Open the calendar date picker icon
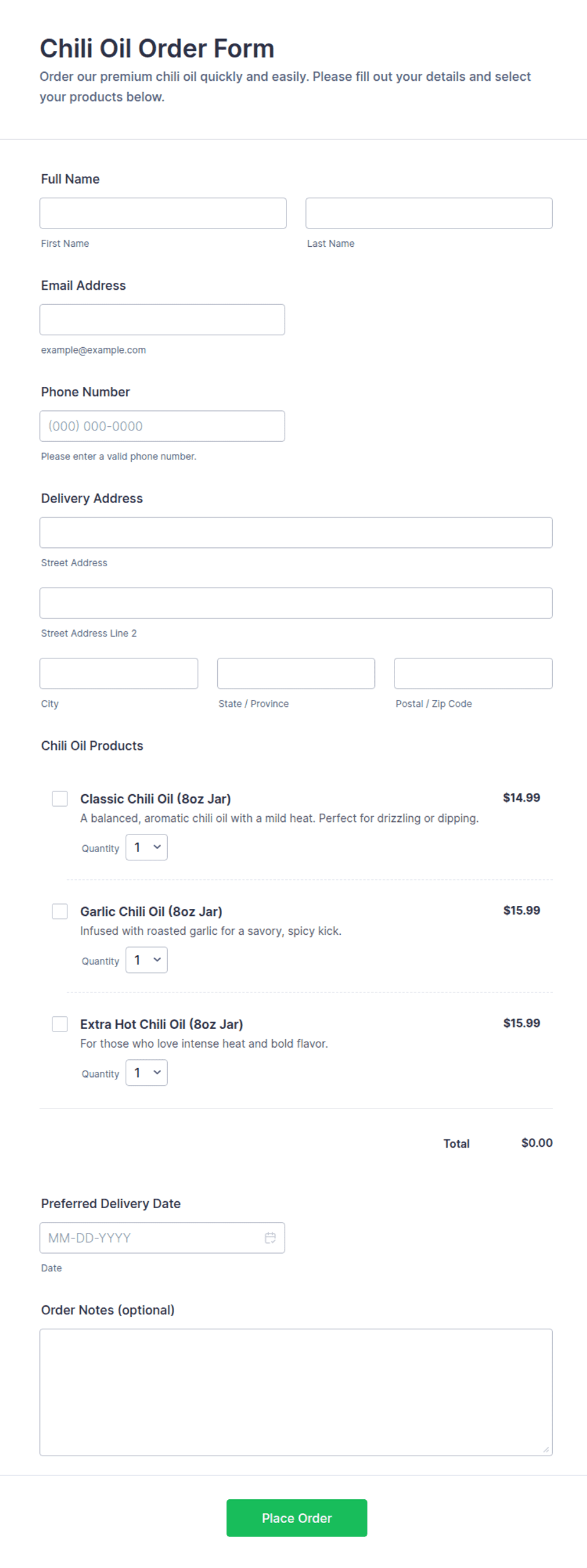This screenshot has width=587, height=1568. click(270, 1238)
